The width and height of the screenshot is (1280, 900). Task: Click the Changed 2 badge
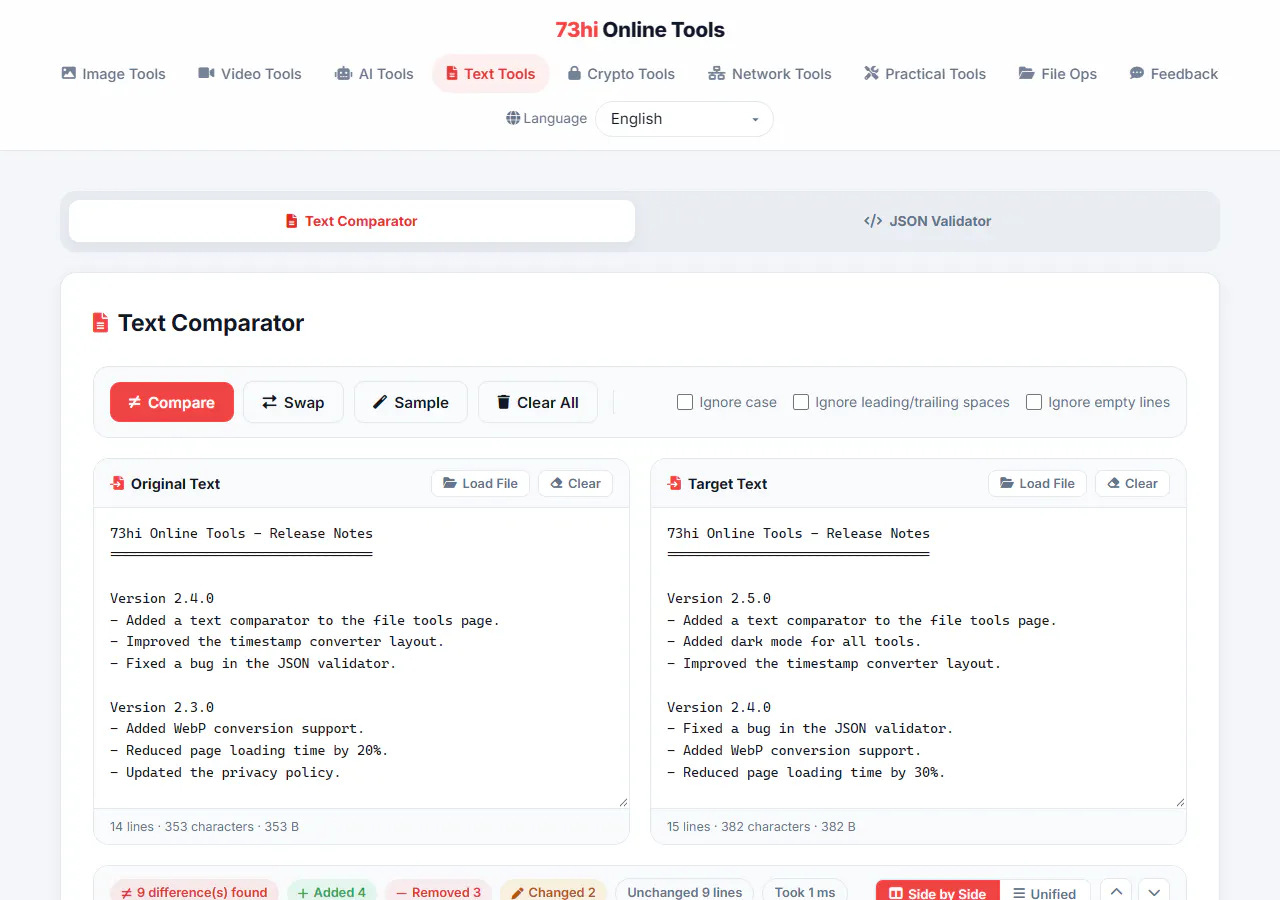(553, 891)
